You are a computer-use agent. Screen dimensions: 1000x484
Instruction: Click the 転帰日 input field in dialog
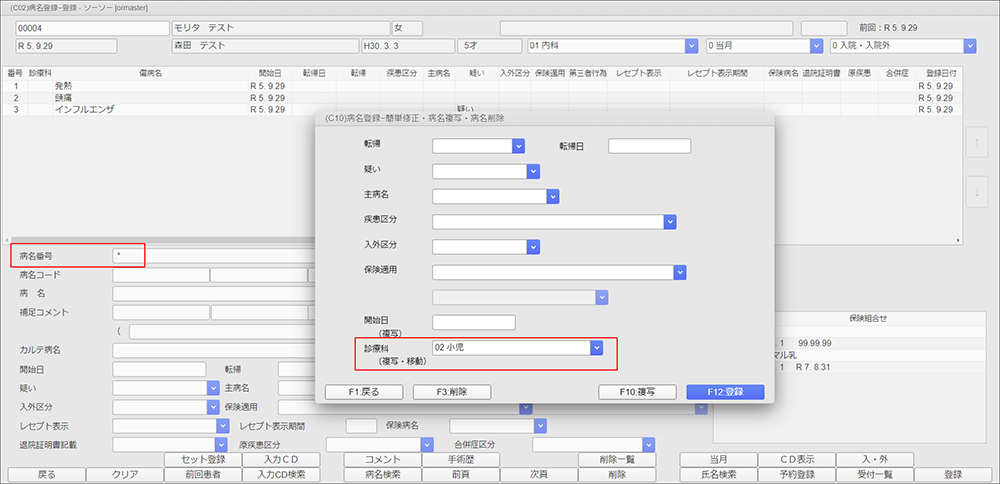point(649,146)
